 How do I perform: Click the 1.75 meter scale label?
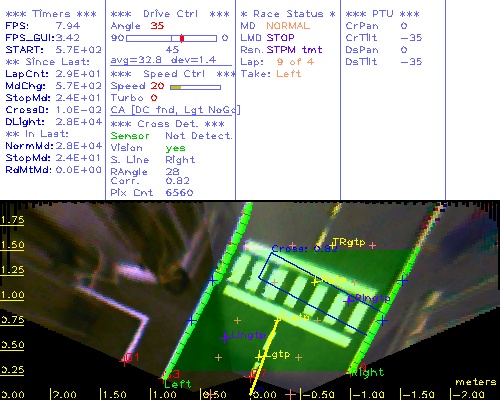click(x=12, y=220)
